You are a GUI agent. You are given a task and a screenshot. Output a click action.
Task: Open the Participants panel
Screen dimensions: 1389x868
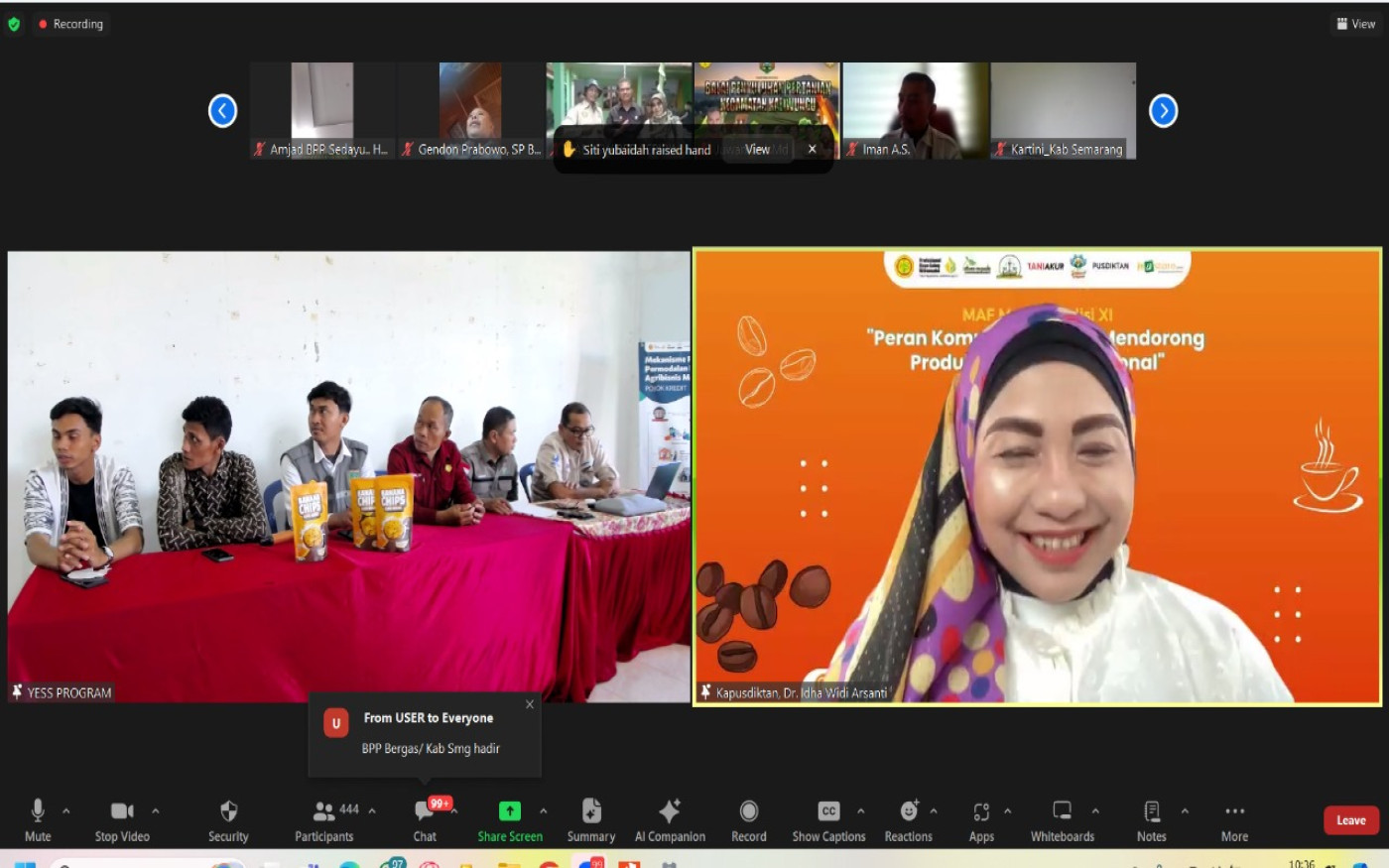pos(324,820)
